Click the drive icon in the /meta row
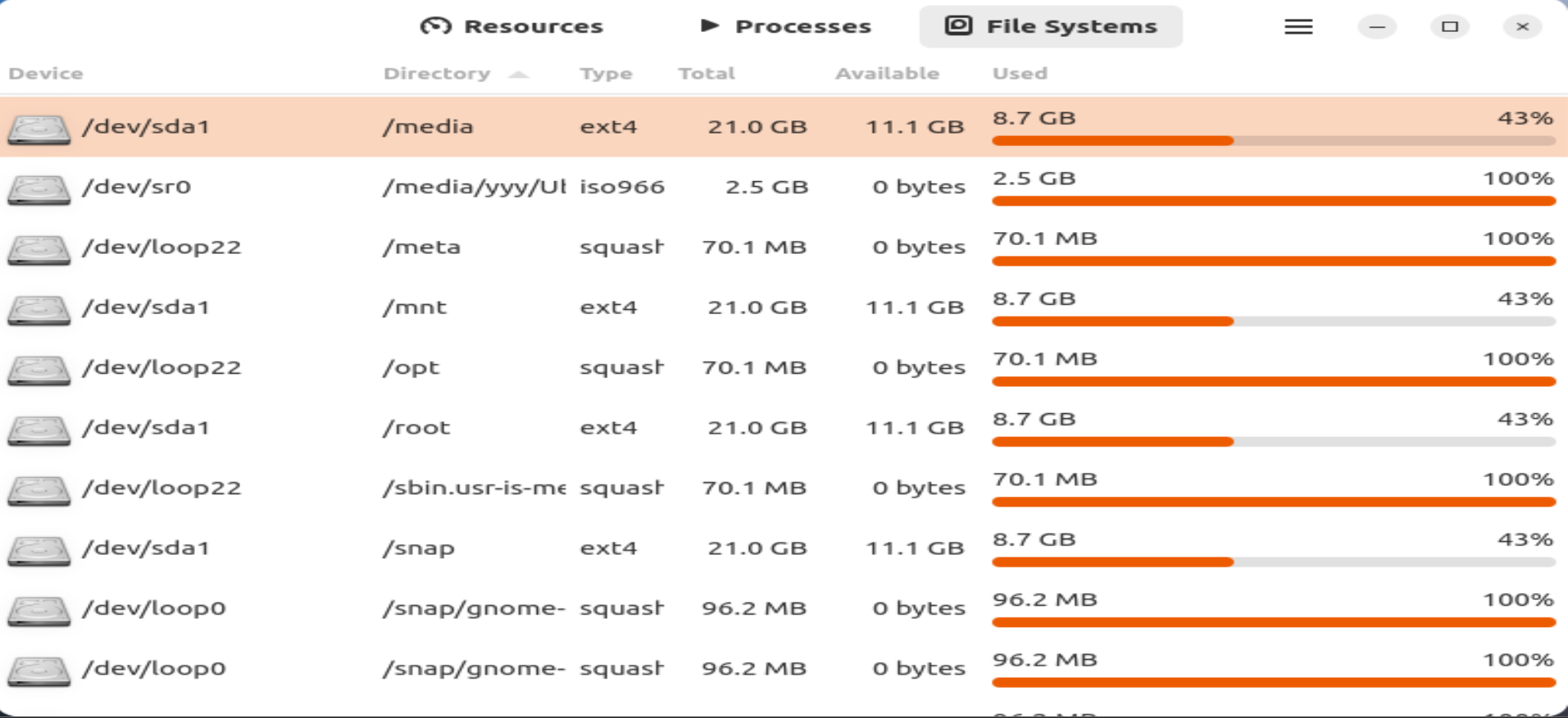 click(x=39, y=249)
